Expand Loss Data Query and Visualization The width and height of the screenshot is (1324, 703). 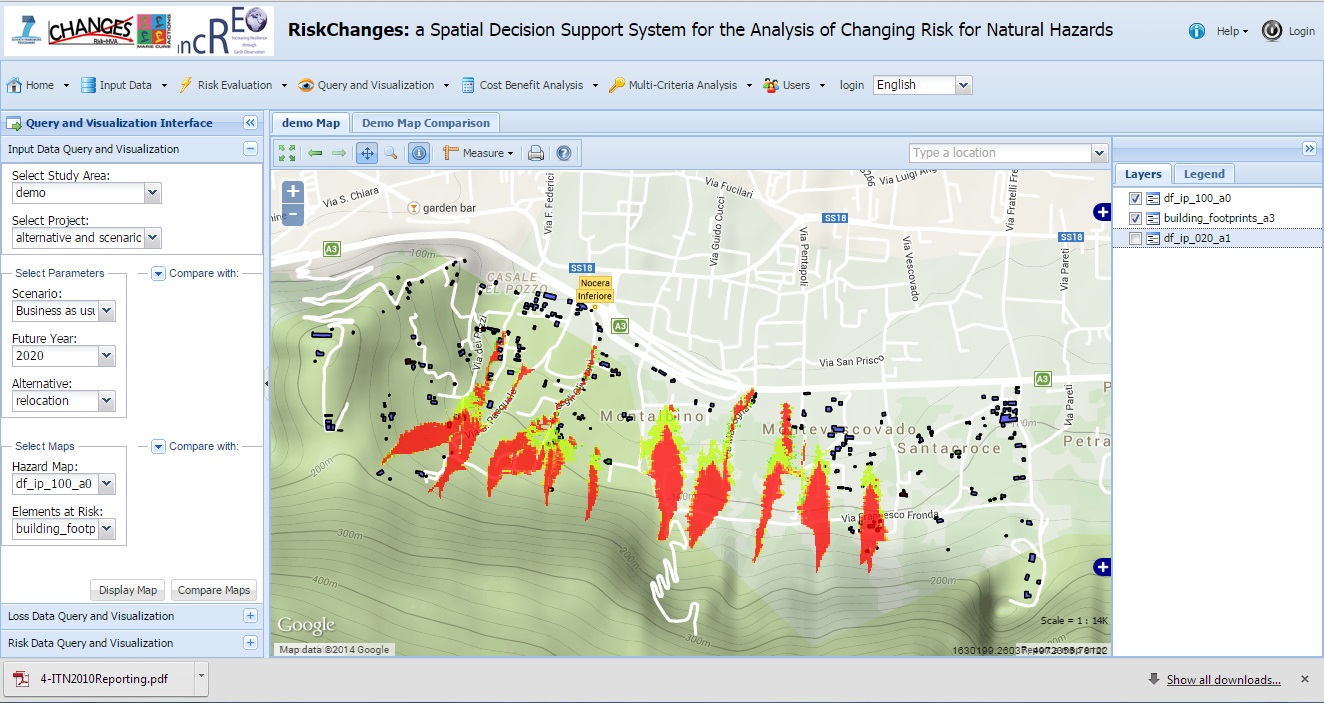(250, 616)
